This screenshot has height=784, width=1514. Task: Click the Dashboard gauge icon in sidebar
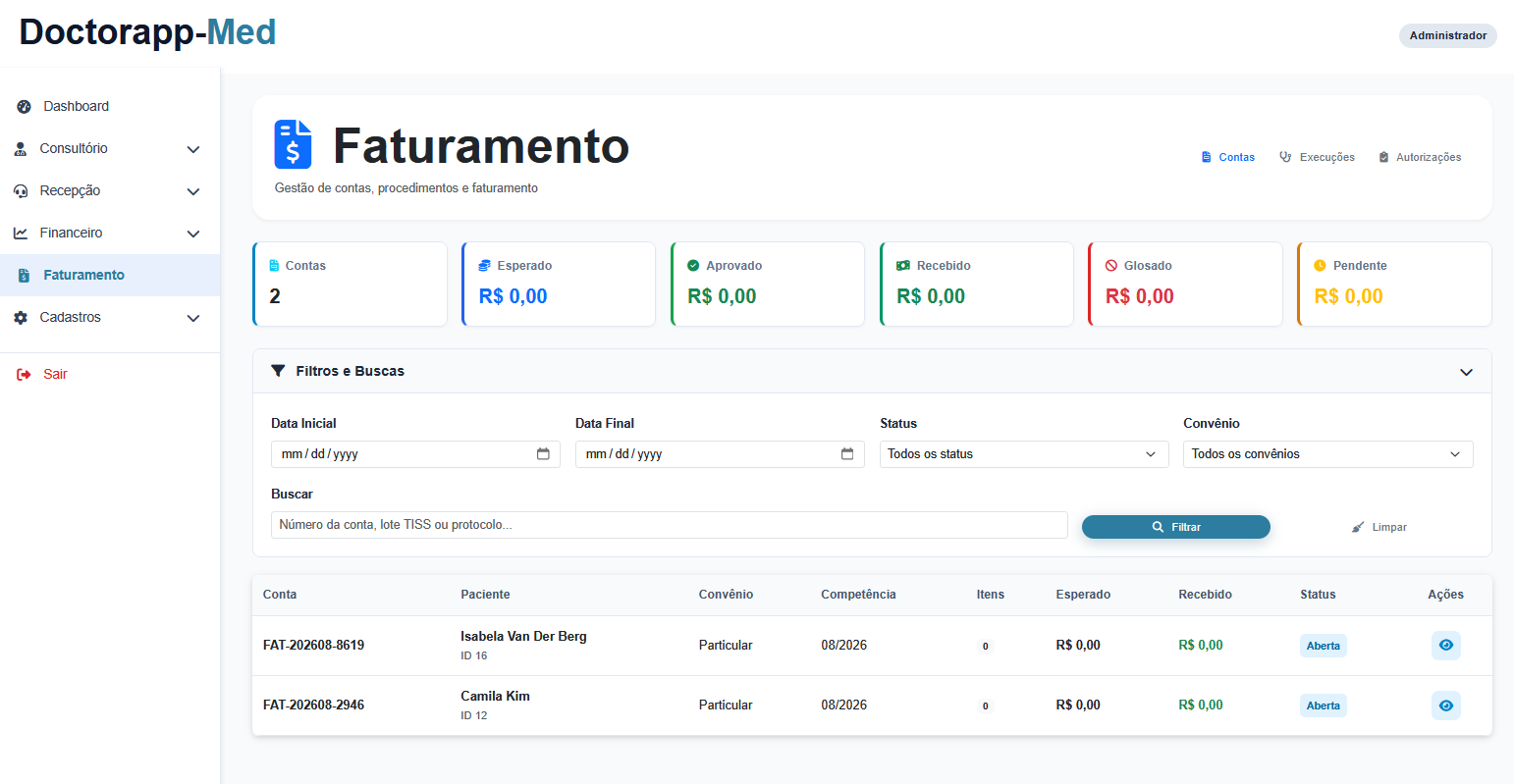(24, 106)
